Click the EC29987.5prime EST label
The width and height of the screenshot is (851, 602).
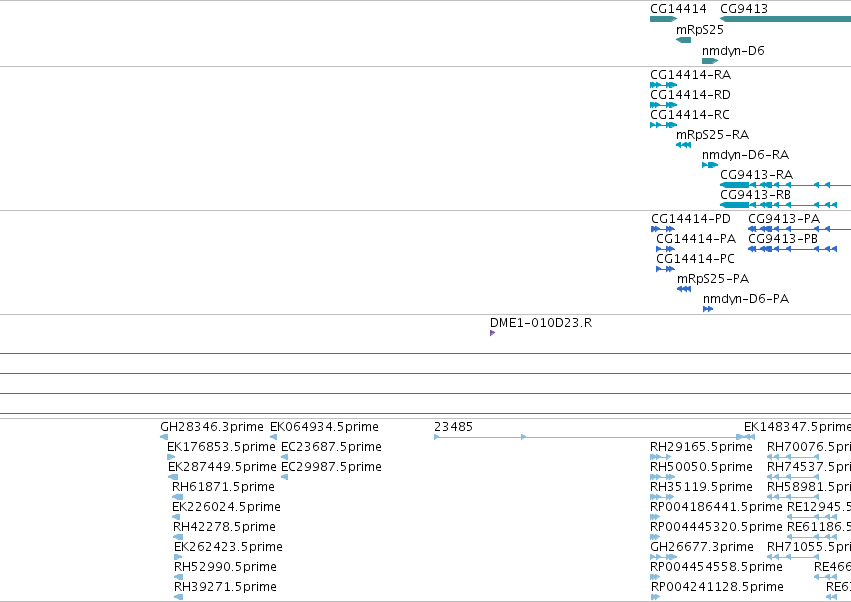[332, 467]
